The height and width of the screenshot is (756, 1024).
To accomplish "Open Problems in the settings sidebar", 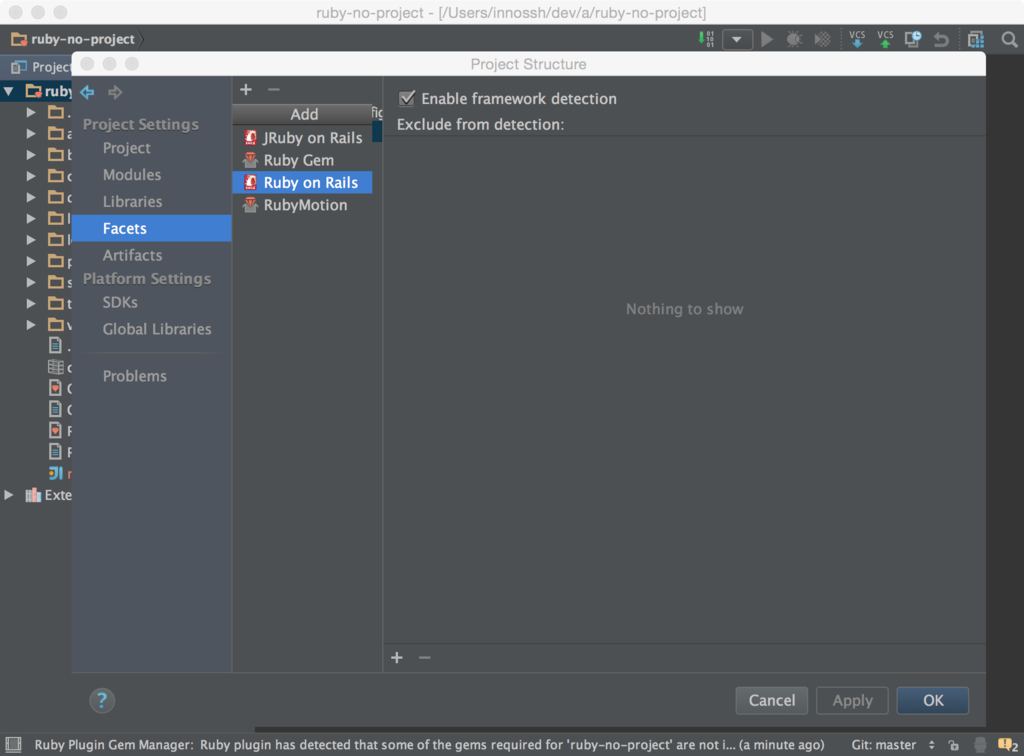I will point(135,376).
